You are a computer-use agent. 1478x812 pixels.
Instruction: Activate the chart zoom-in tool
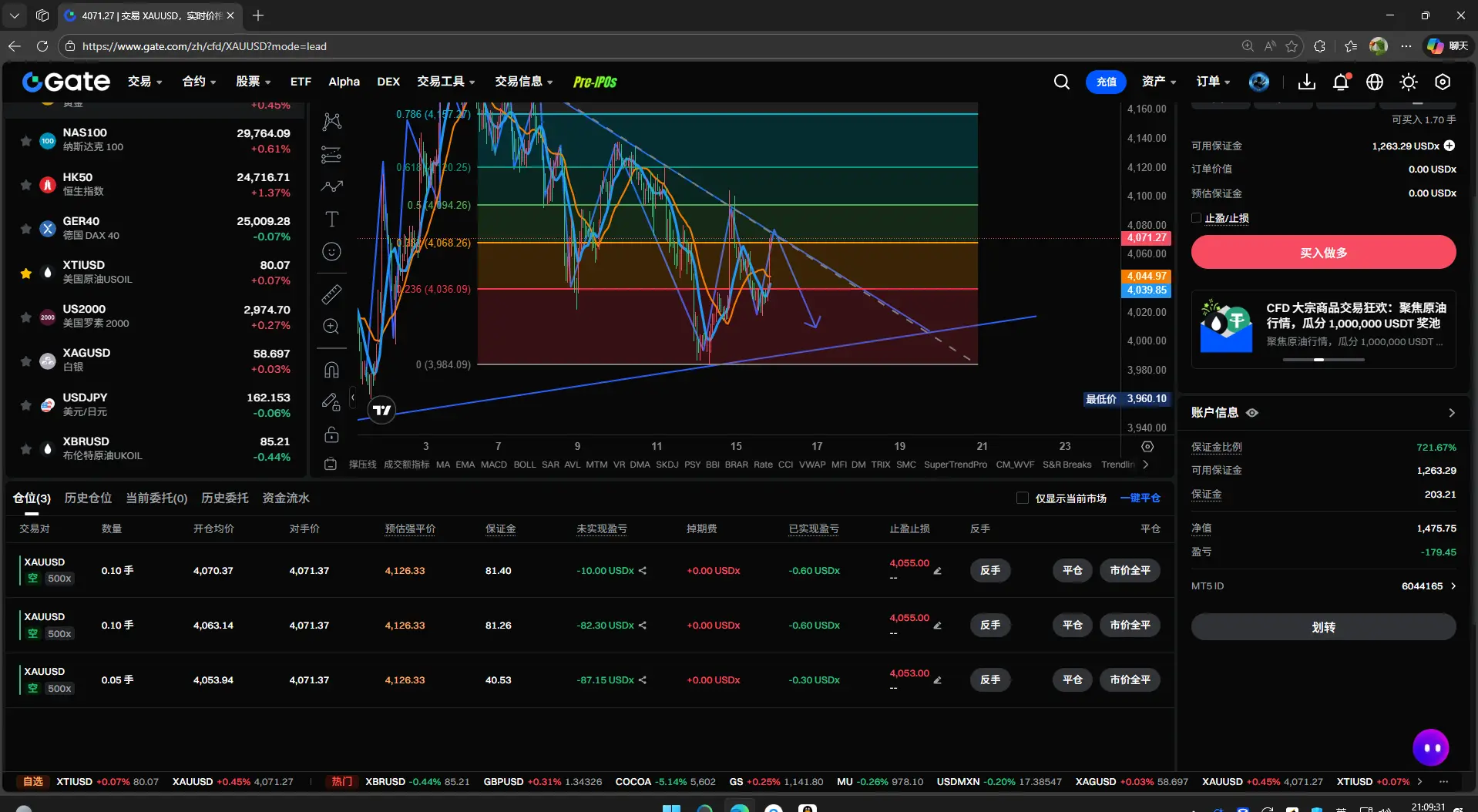tap(331, 326)
